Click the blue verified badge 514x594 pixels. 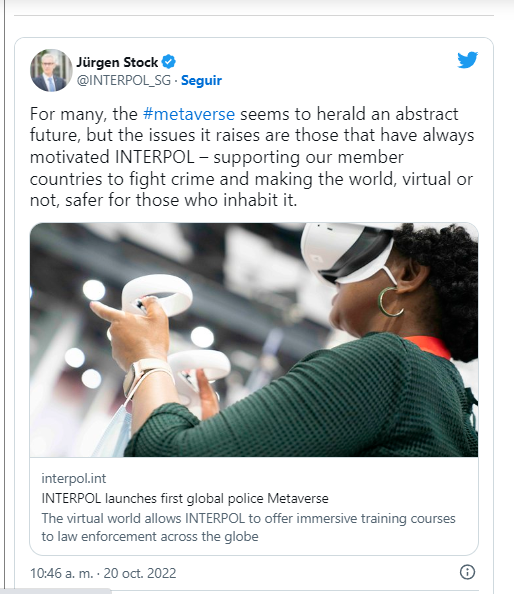click(x=169, y=62)
